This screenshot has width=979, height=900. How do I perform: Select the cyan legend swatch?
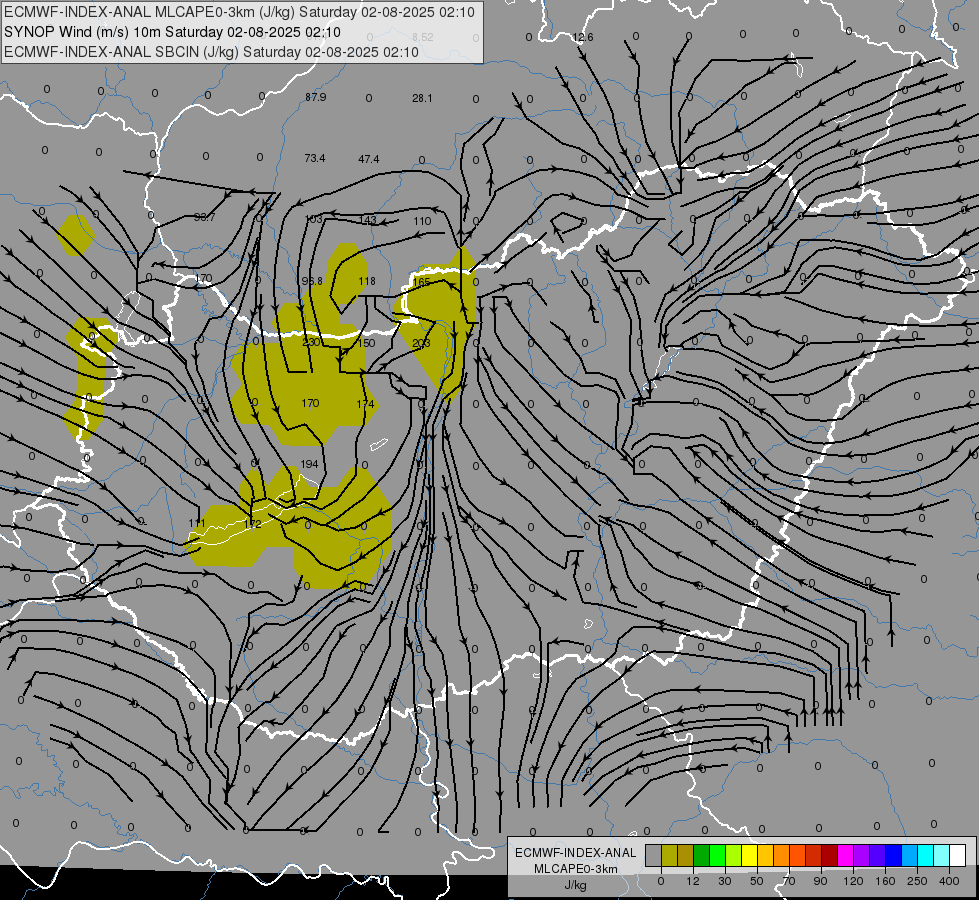(x=926, y=856)
